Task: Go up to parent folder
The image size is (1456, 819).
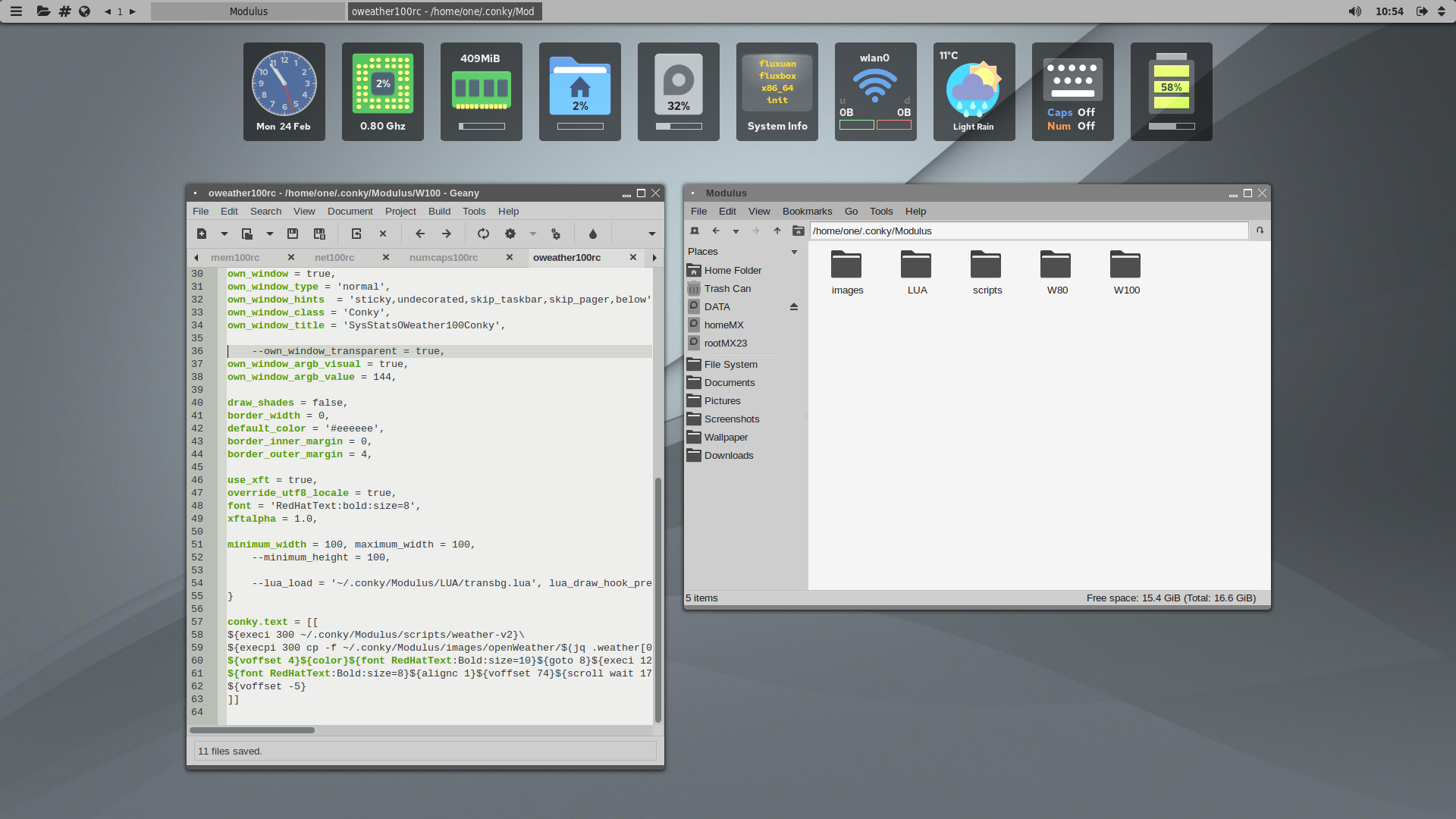Action: pyautogui.click(x=777, y=231)
